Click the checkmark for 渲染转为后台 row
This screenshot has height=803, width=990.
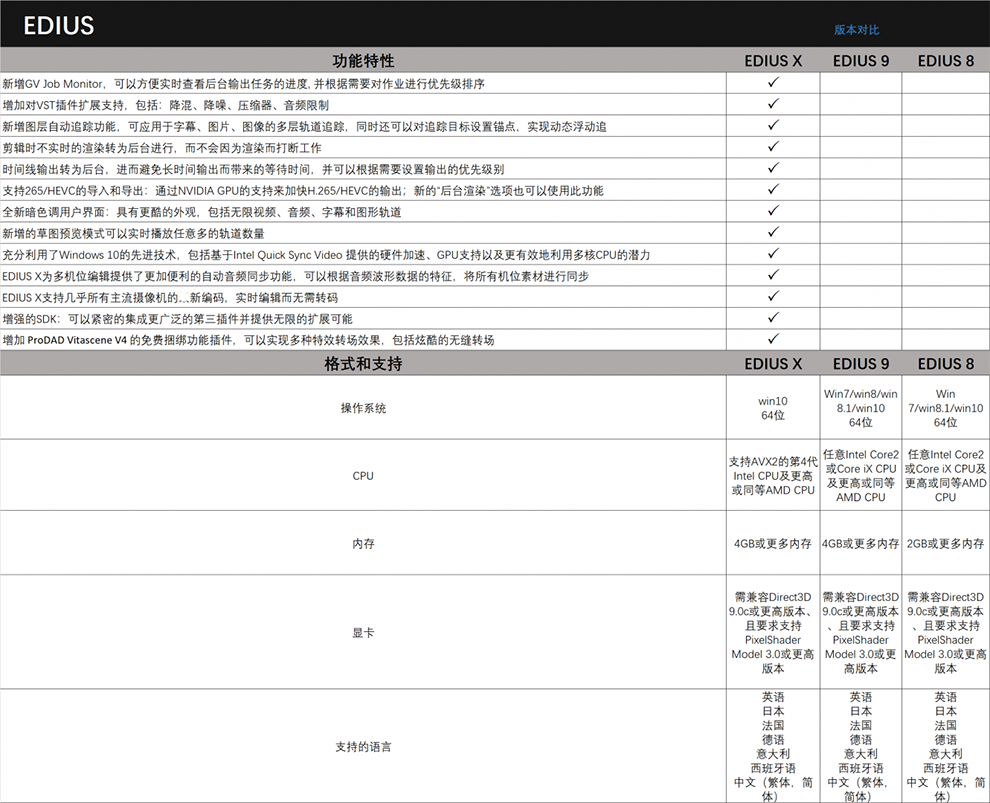point(773,146)
